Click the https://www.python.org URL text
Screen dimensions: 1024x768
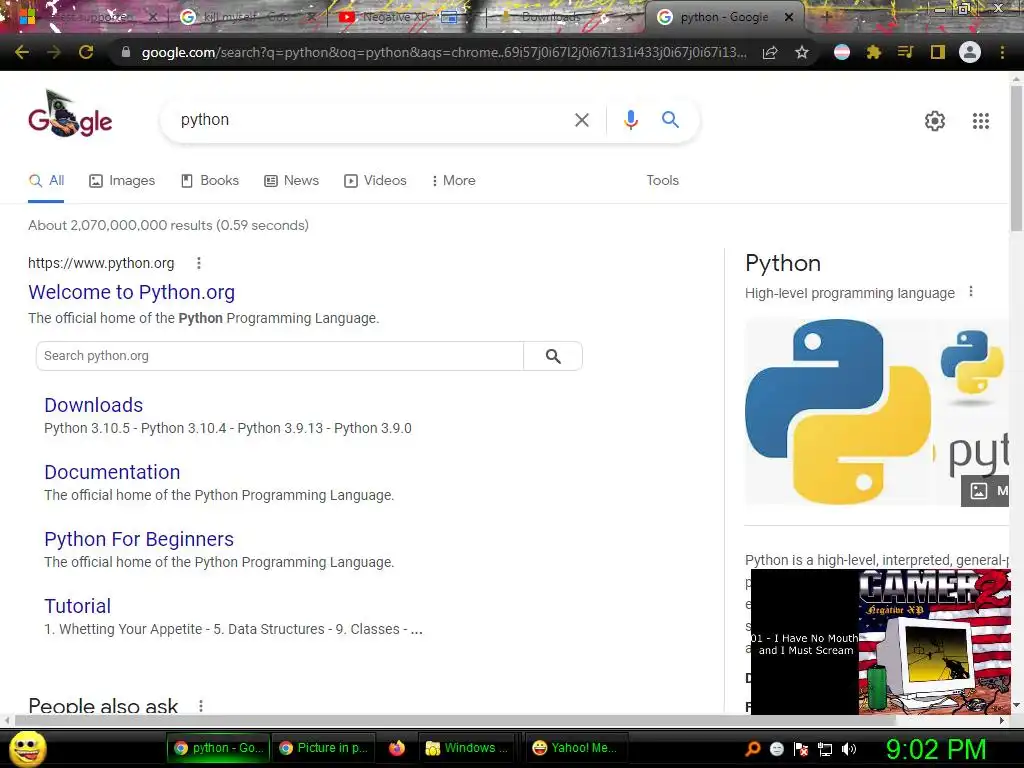[101, 263]
